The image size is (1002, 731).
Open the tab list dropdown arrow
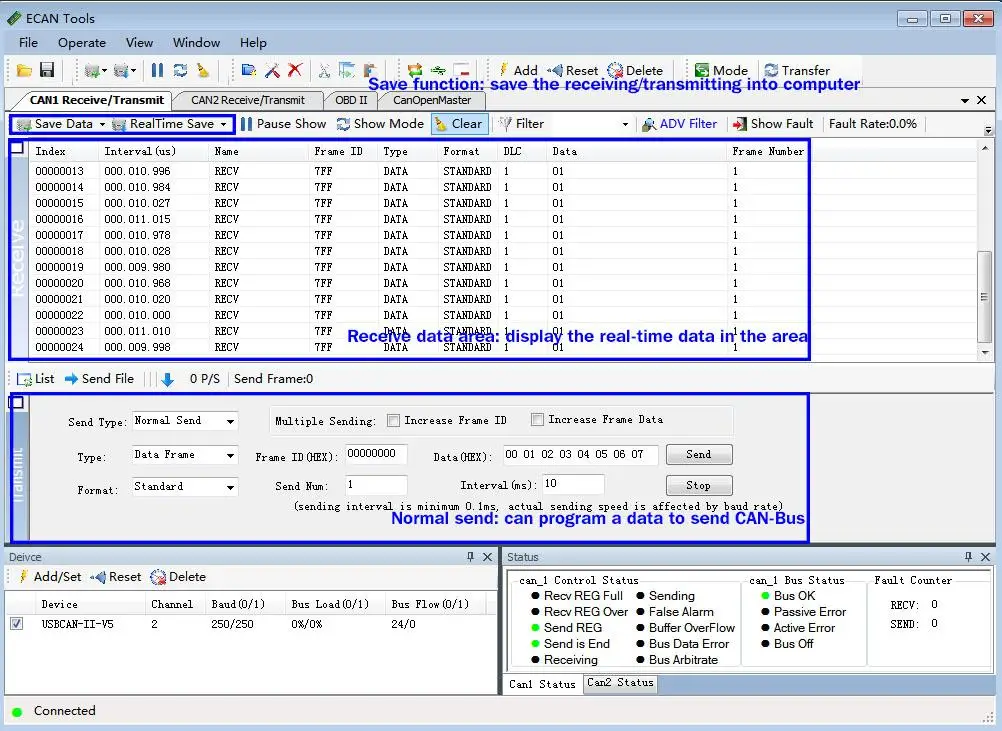tap(964, 101)
